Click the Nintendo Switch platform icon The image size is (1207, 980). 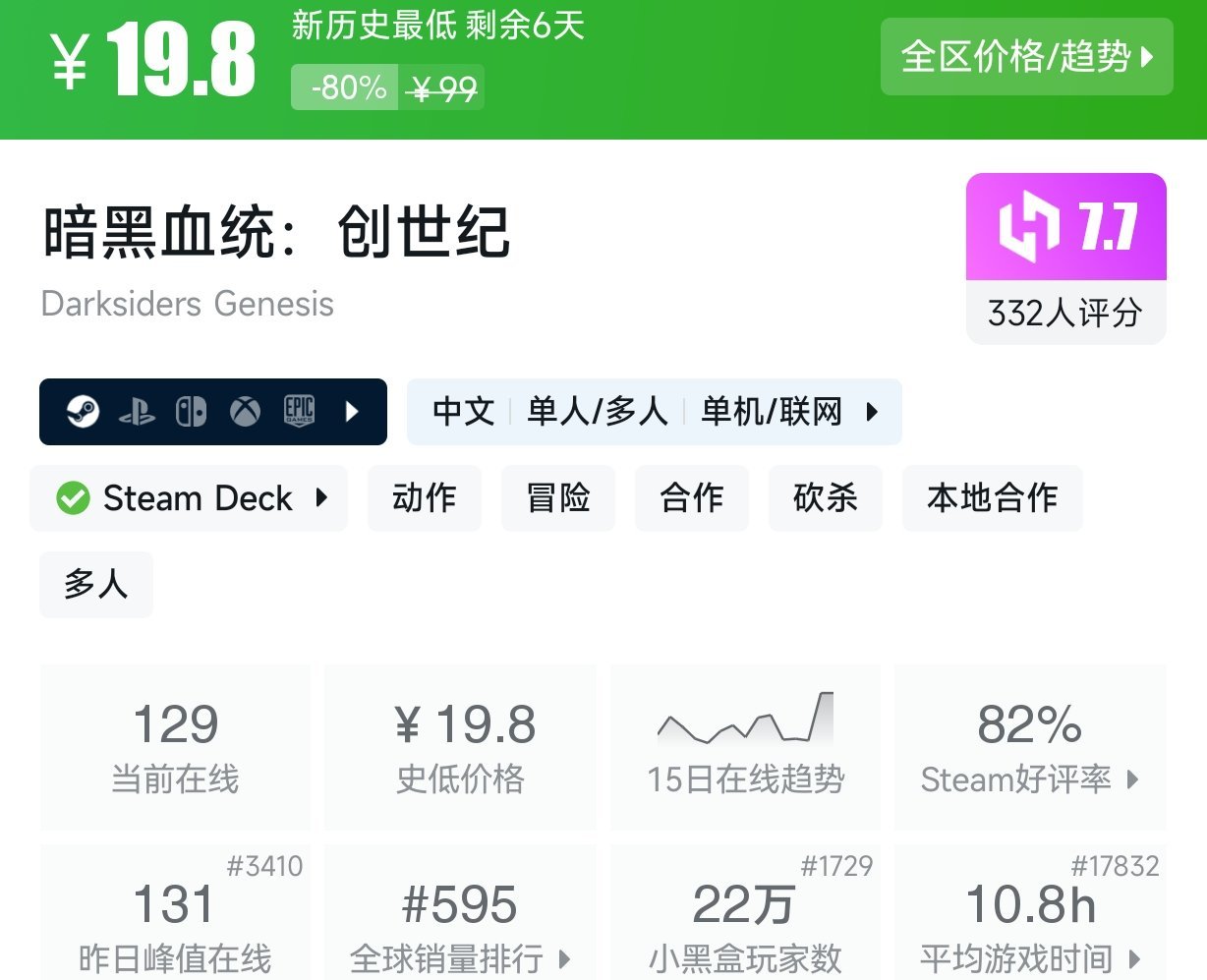(191, 412)
